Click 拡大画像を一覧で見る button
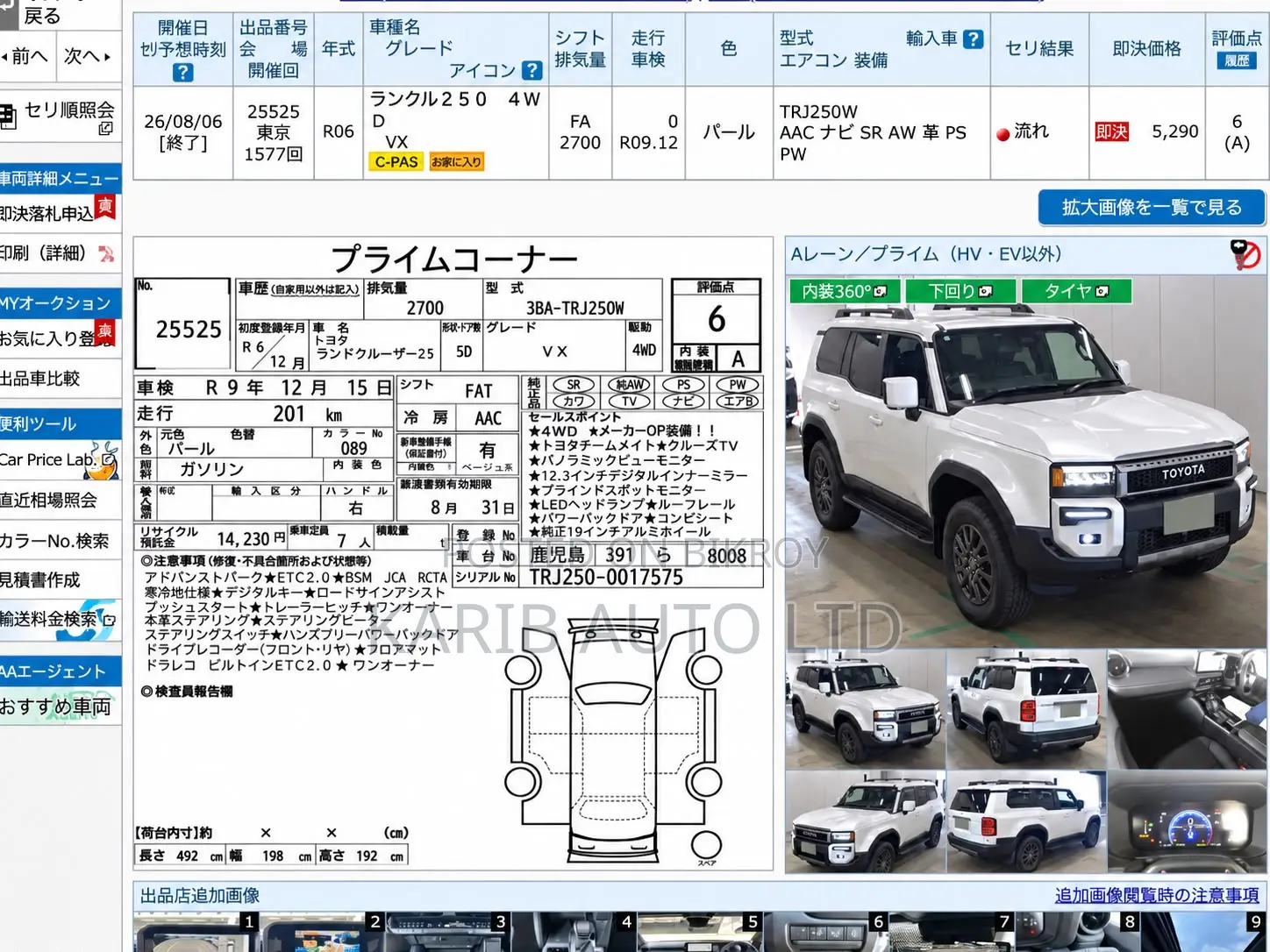1270x952 pixels. pyautogui.click(x=1152, y=208)
